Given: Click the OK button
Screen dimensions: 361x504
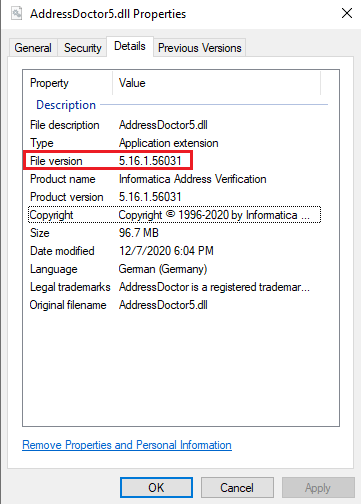Looking at the screenshot, I should click(156, 488).
